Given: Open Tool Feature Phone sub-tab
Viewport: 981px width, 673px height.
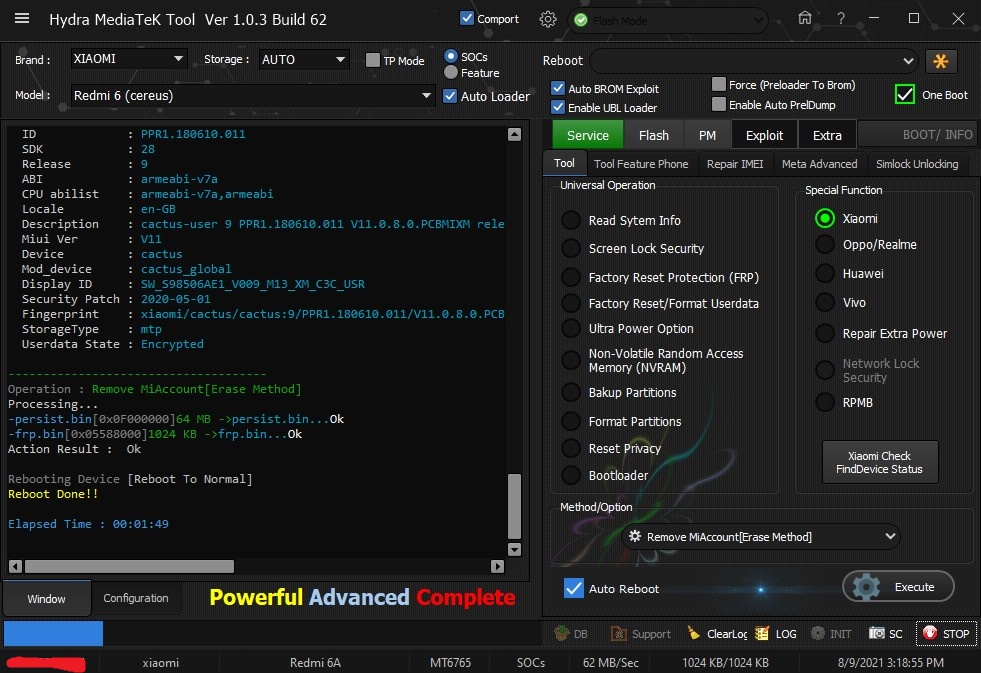Looking at the screenshot, I should (x=641, y=164).
